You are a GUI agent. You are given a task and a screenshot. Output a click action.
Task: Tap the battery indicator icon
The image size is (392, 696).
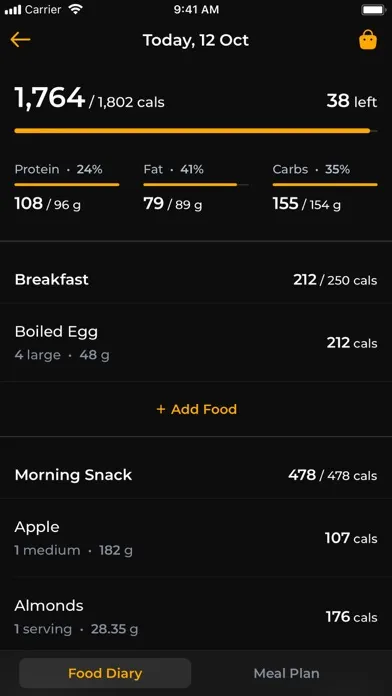pyautogui.click(x=373, y=10)
